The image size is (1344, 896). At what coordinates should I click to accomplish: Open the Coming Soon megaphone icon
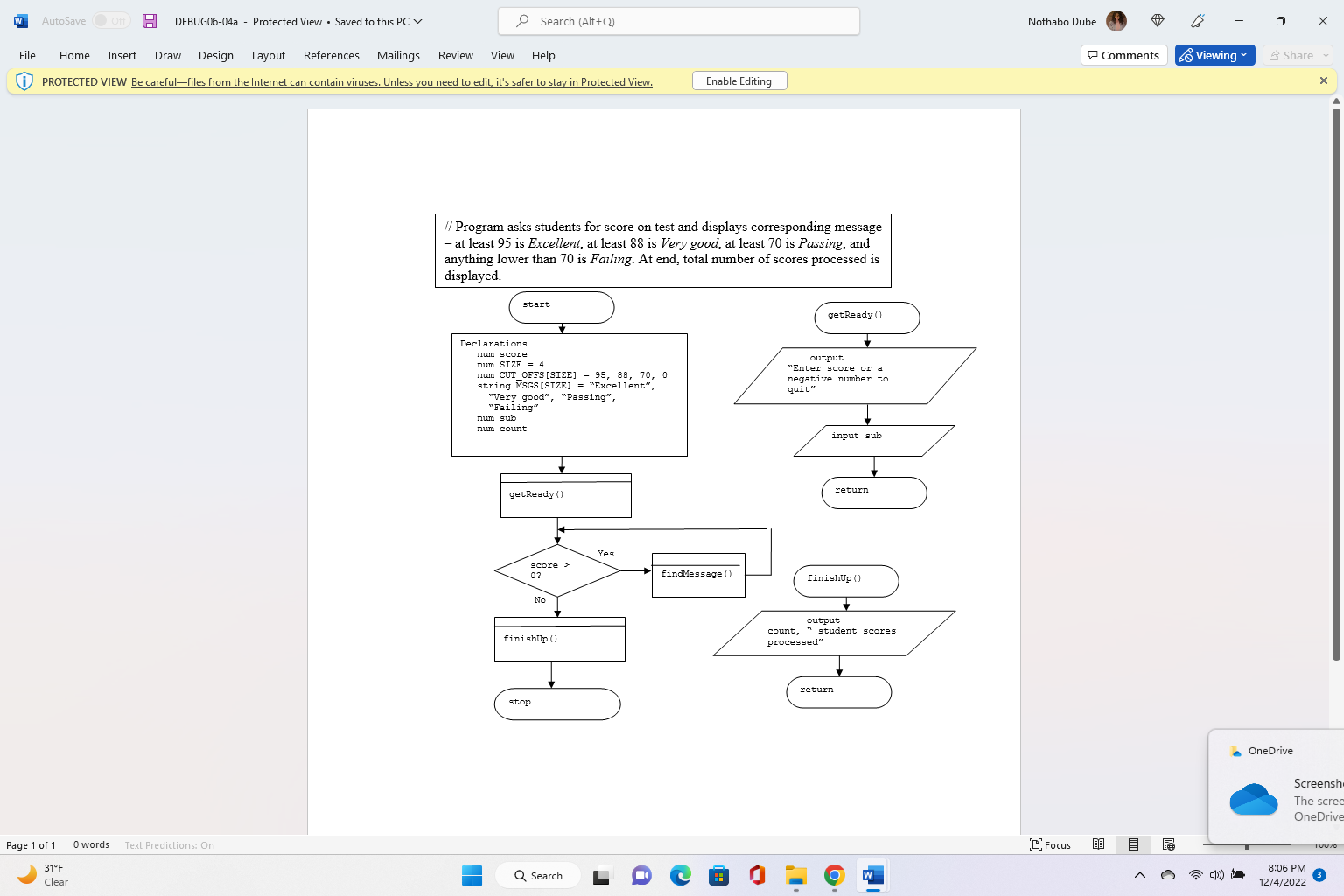pos(1198,20)
